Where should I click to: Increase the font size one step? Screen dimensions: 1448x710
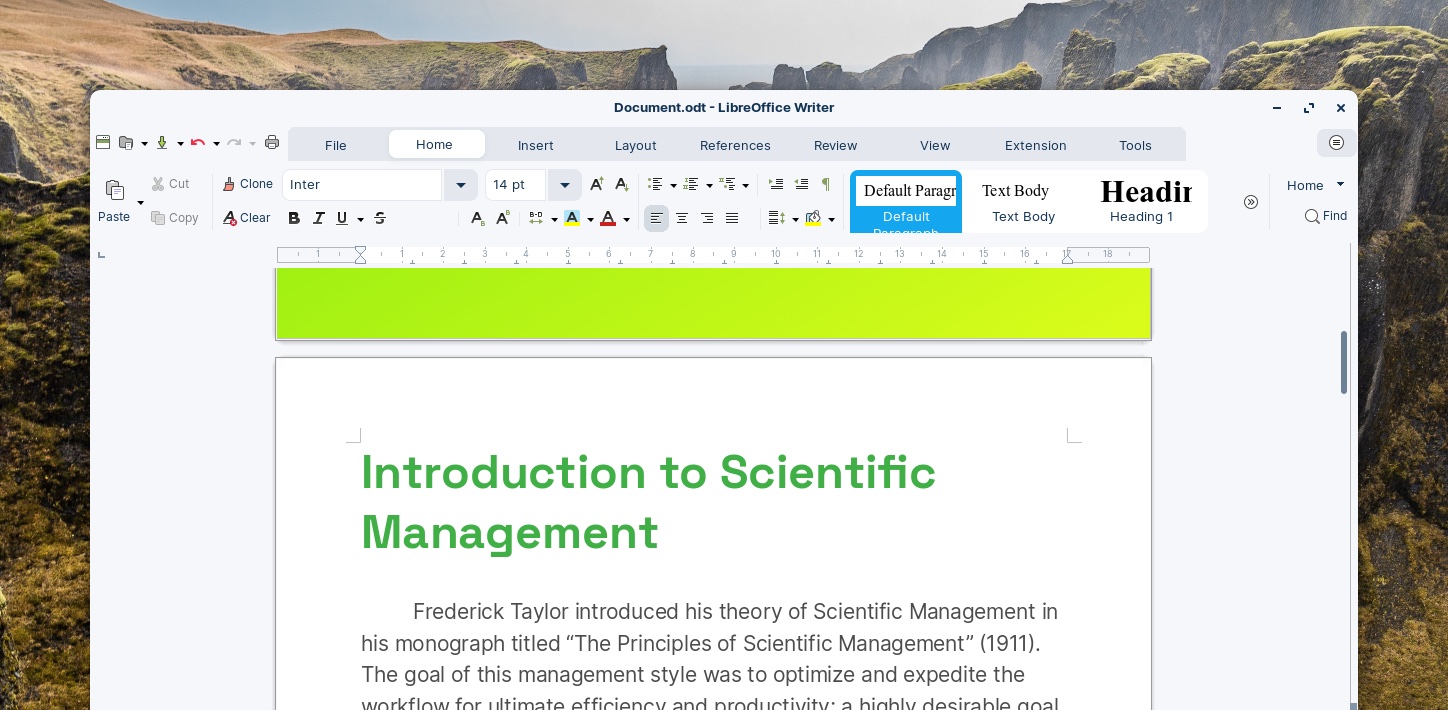pyautogui.click(x=597, y=184)
